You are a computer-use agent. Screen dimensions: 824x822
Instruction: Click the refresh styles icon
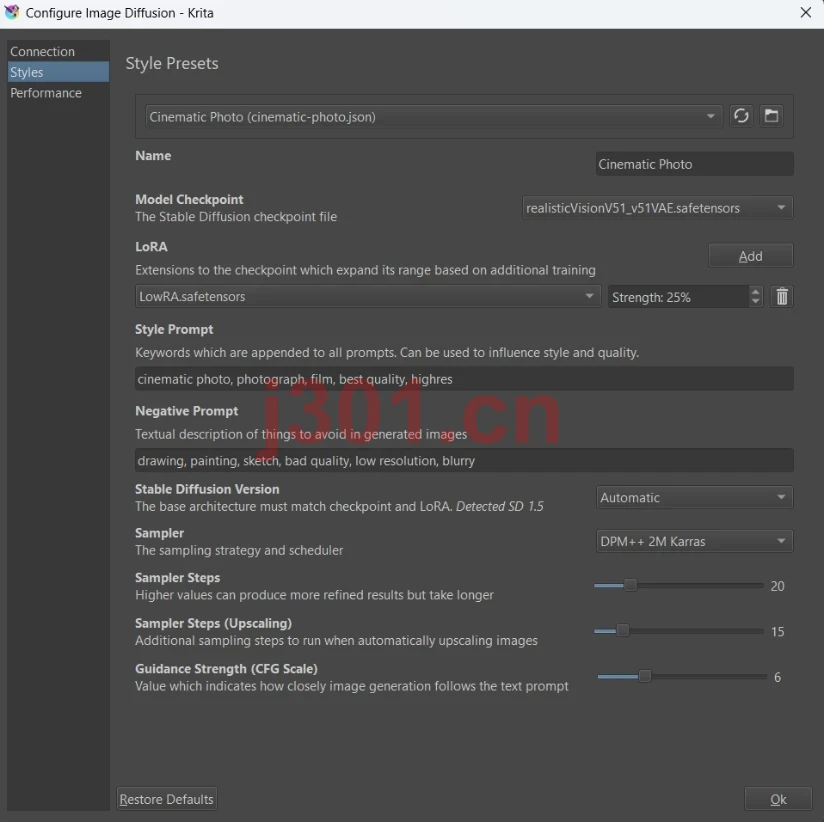coord(741,116)
